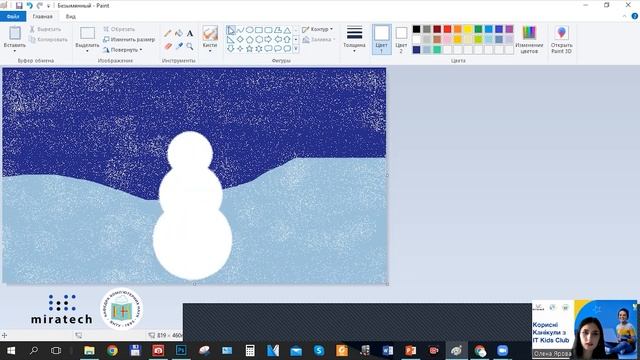Select the Color picker eyedropper tool
This screenshot has width=640, height=360.
click(179, 46)
